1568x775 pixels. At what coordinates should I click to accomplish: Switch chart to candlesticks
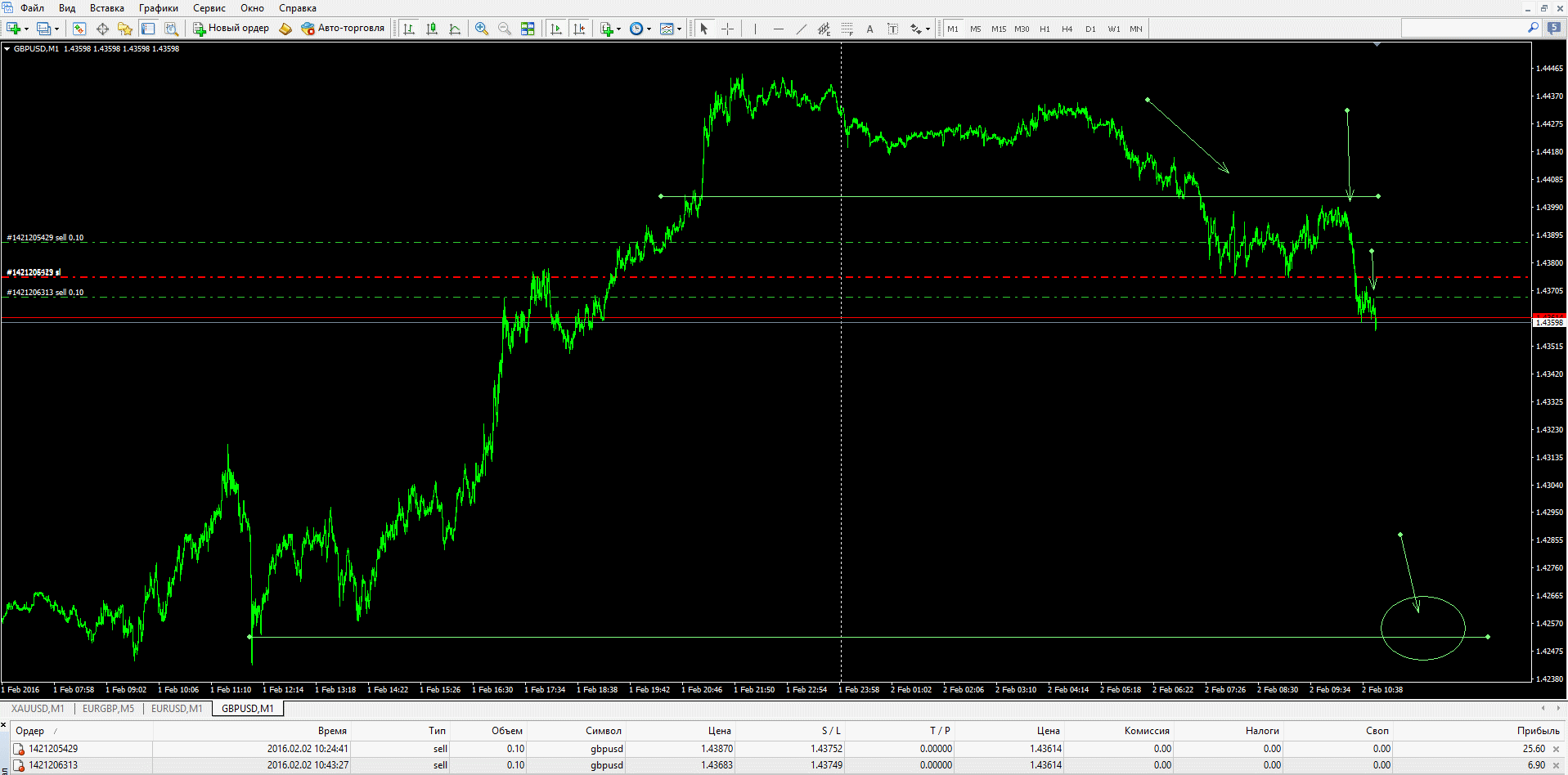[432, 29]
